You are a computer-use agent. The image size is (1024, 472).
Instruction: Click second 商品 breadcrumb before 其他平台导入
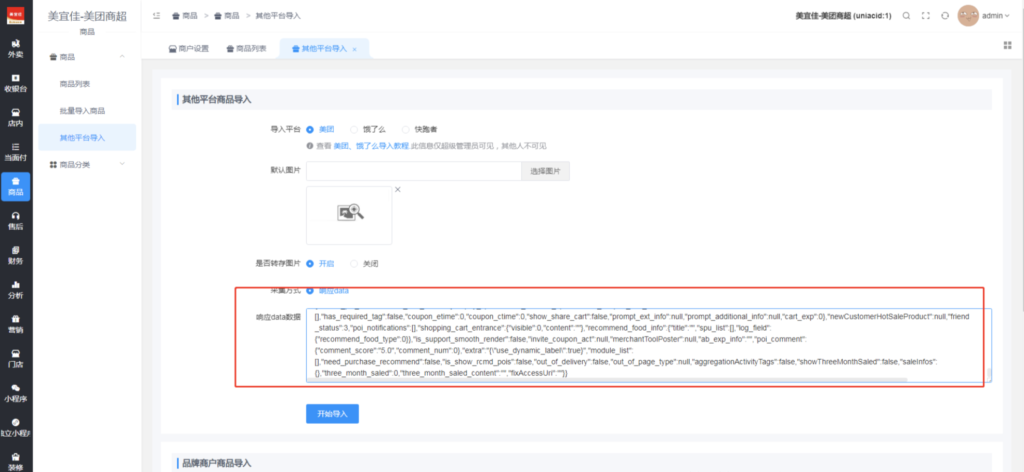(x=229, y=16)
